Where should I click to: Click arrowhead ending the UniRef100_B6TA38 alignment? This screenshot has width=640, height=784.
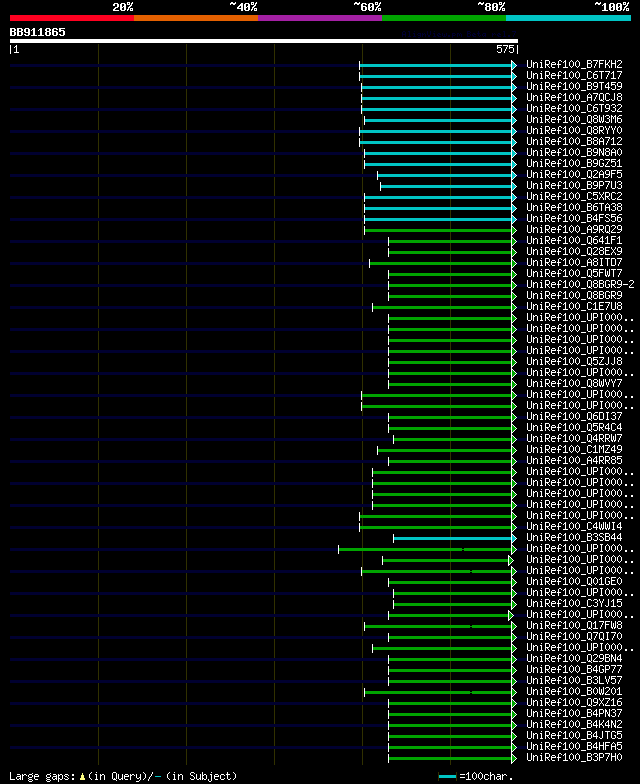click(514, 208)
